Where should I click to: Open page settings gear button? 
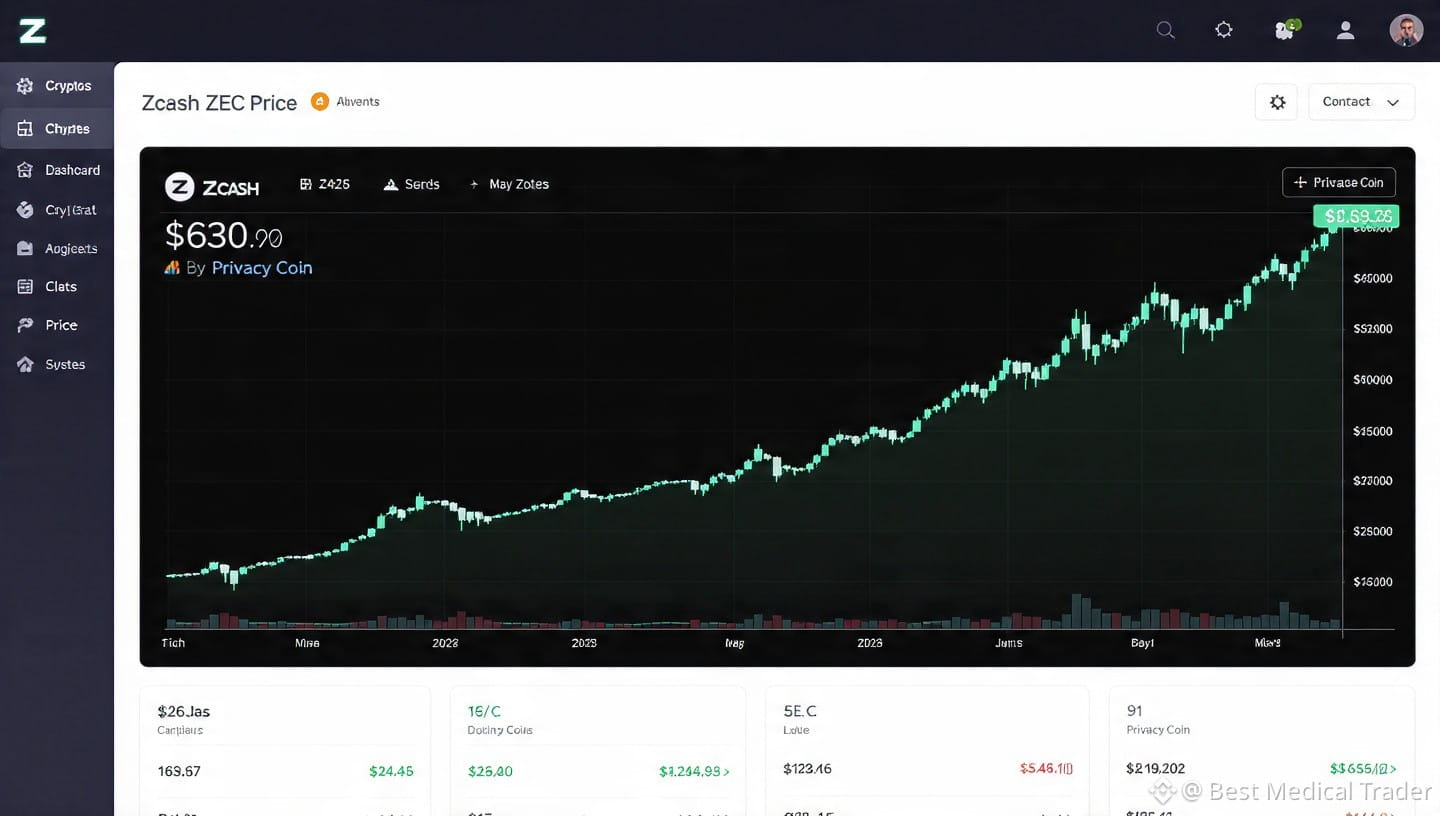(x=1277, y=102)
